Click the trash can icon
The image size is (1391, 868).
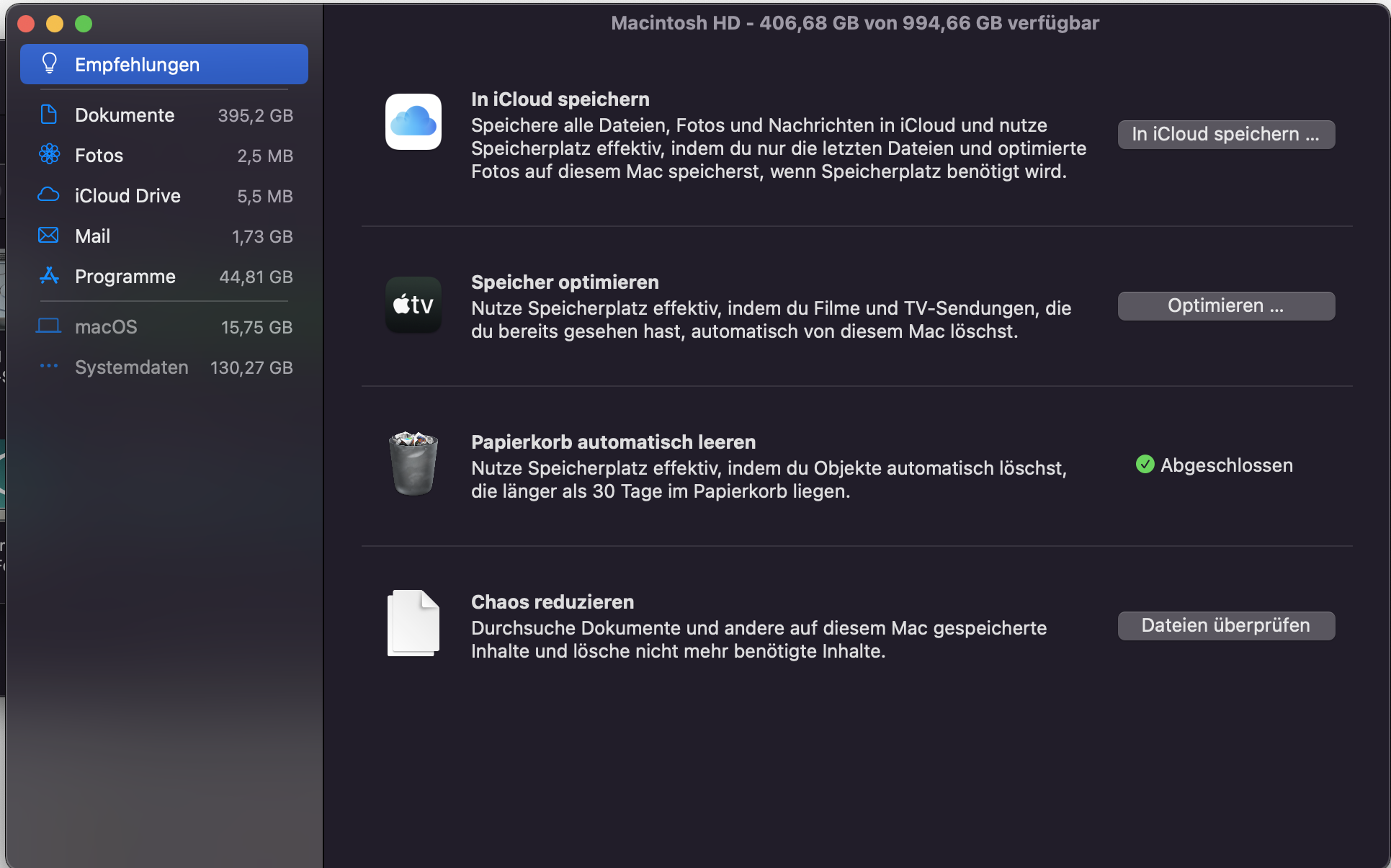point(413,464)
